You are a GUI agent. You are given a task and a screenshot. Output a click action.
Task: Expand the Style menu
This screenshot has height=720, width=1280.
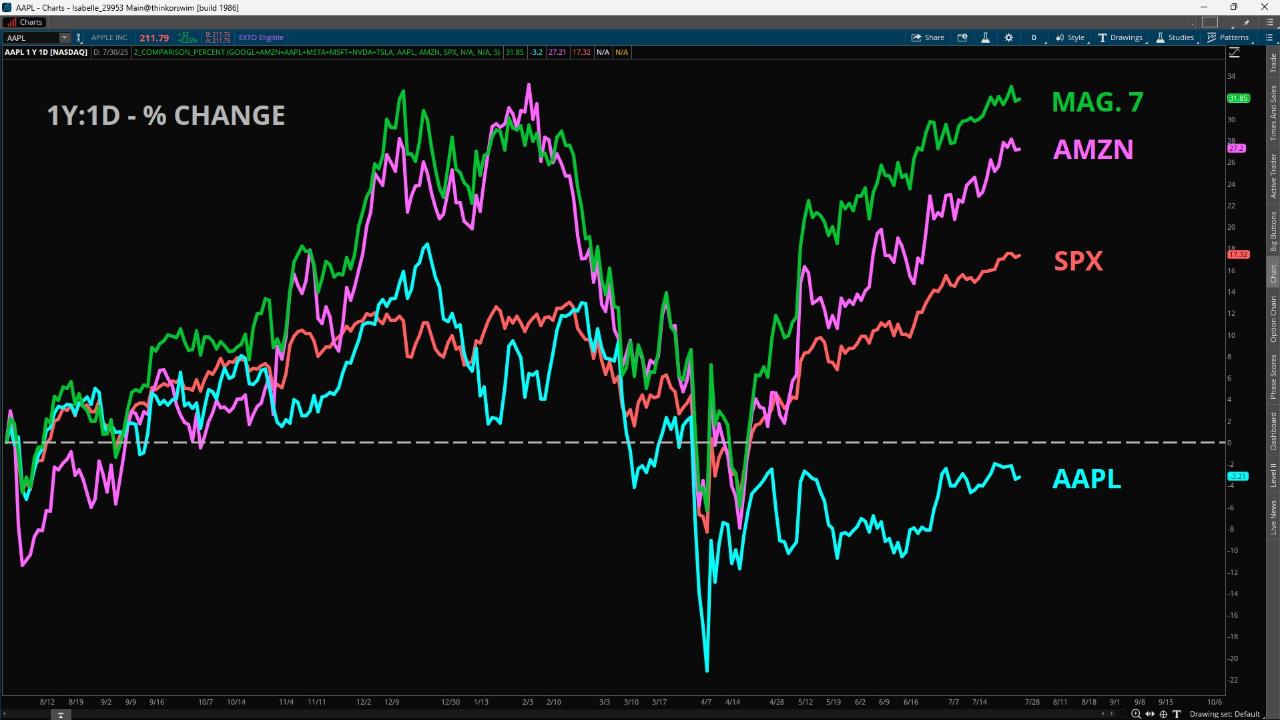click(1069, 38)
